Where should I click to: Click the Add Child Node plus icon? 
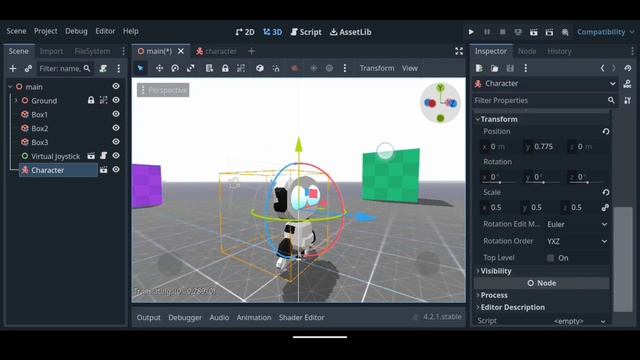13,68
